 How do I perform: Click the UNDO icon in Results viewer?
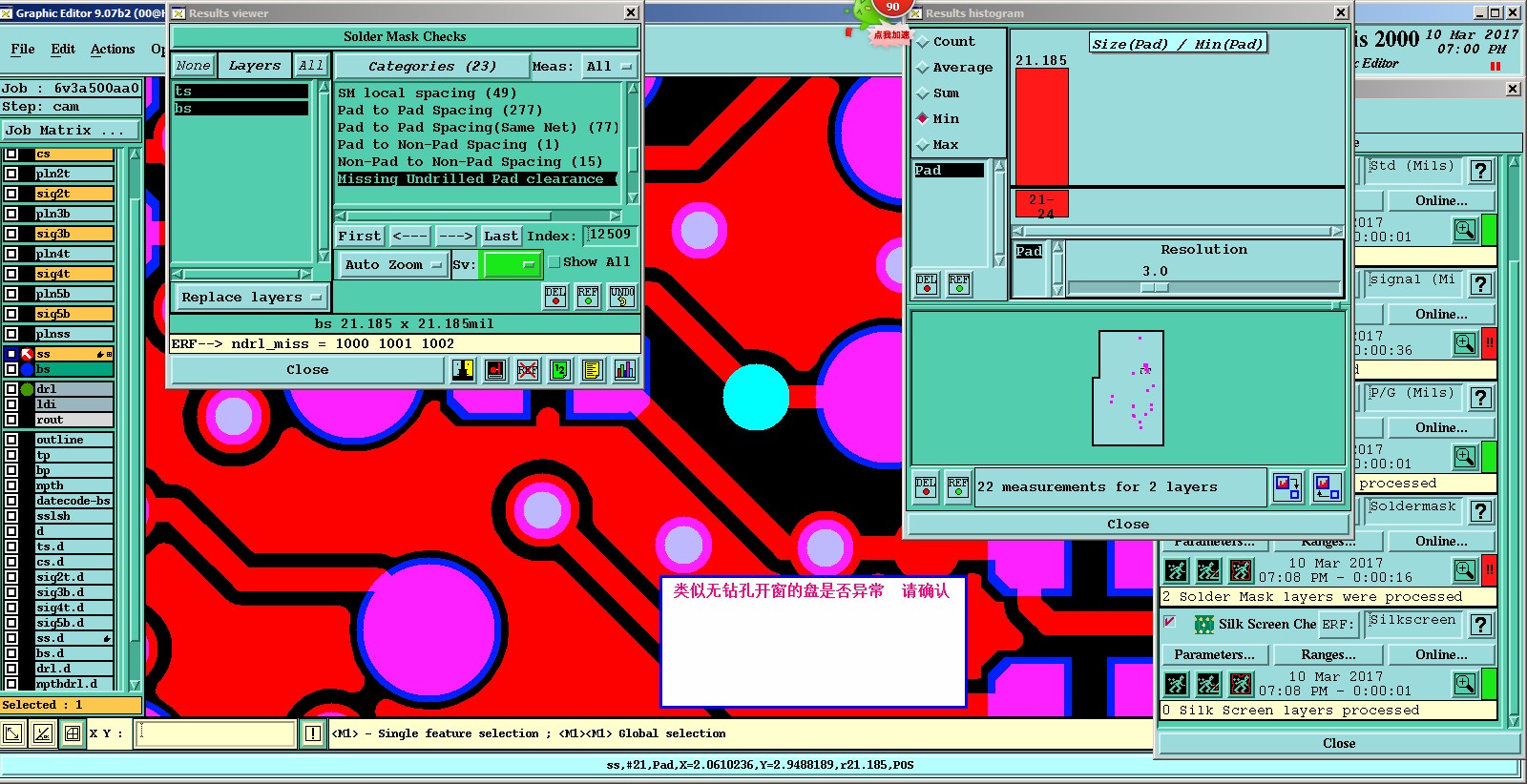[x=622, y=297]
